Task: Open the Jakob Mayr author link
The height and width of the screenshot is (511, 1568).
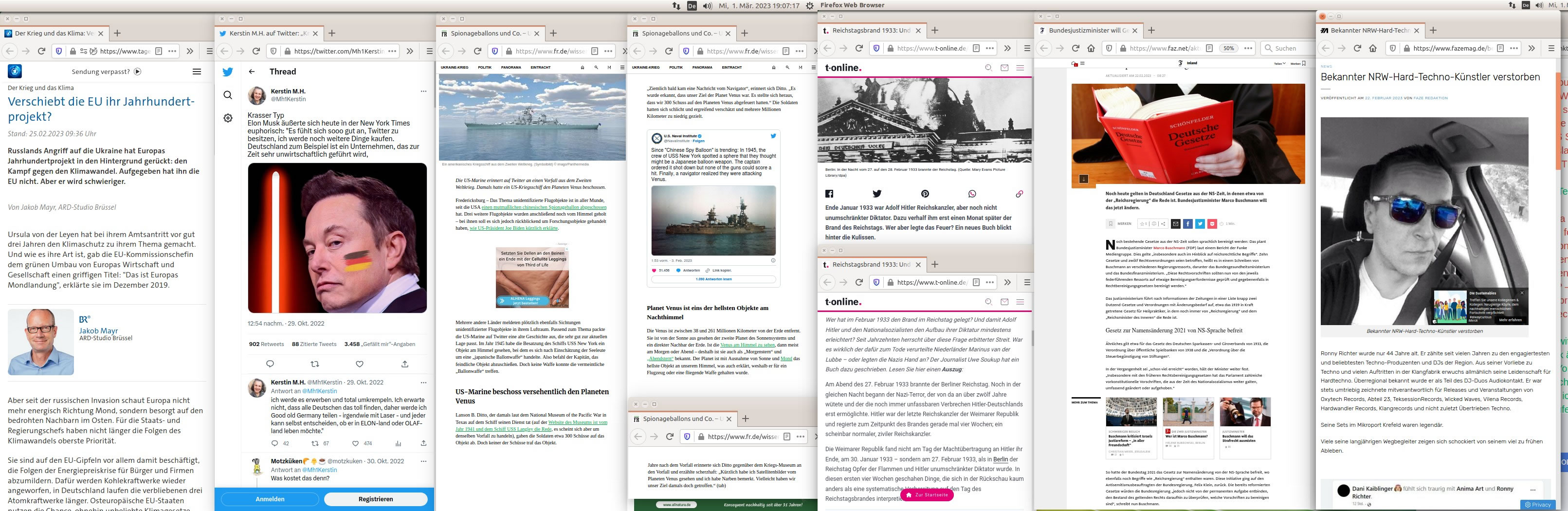Action: (98, 331)
